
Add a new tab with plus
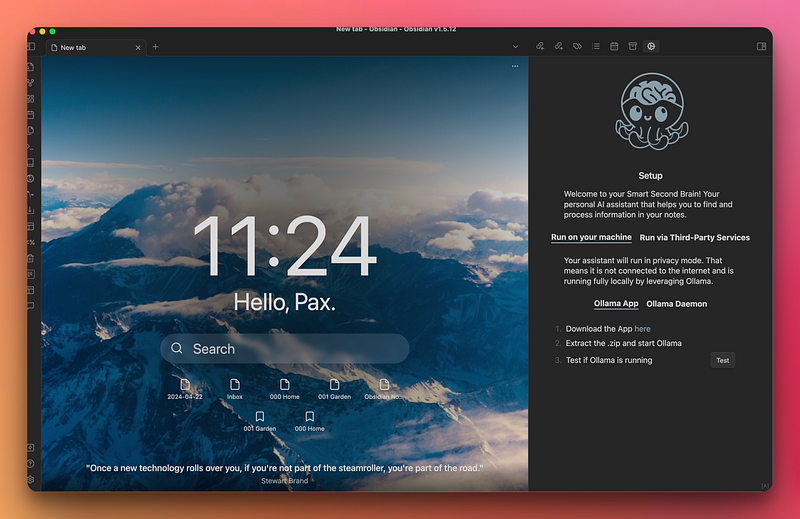(x=156, y=47)
